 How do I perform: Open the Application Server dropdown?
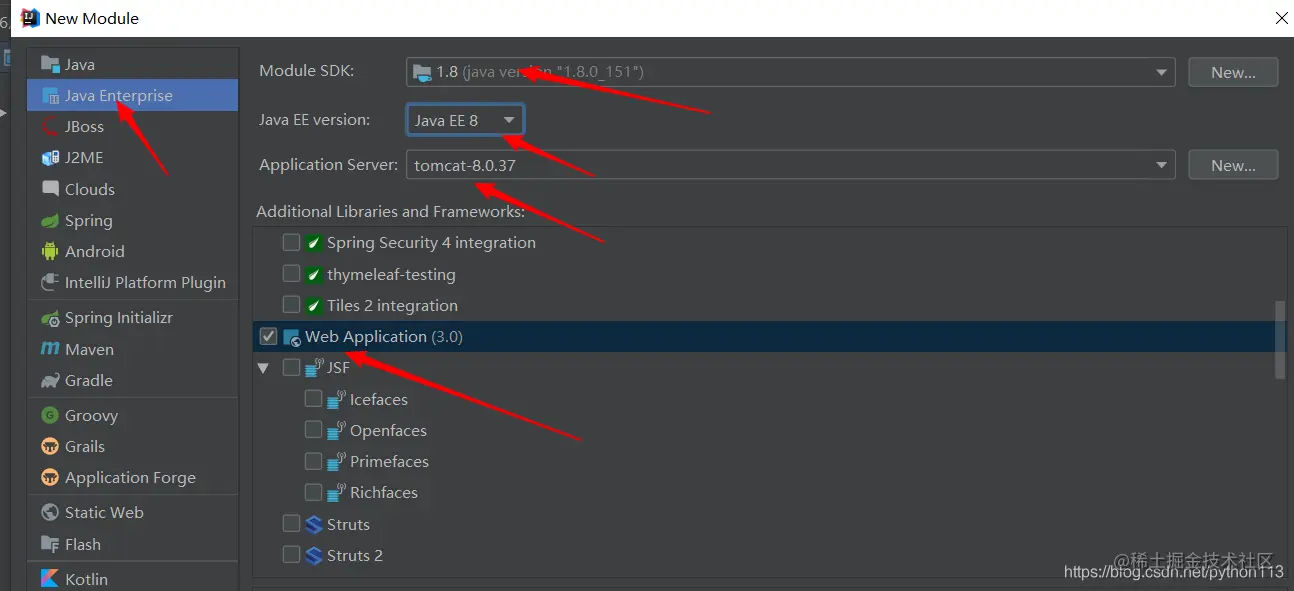tap(791, 165)
